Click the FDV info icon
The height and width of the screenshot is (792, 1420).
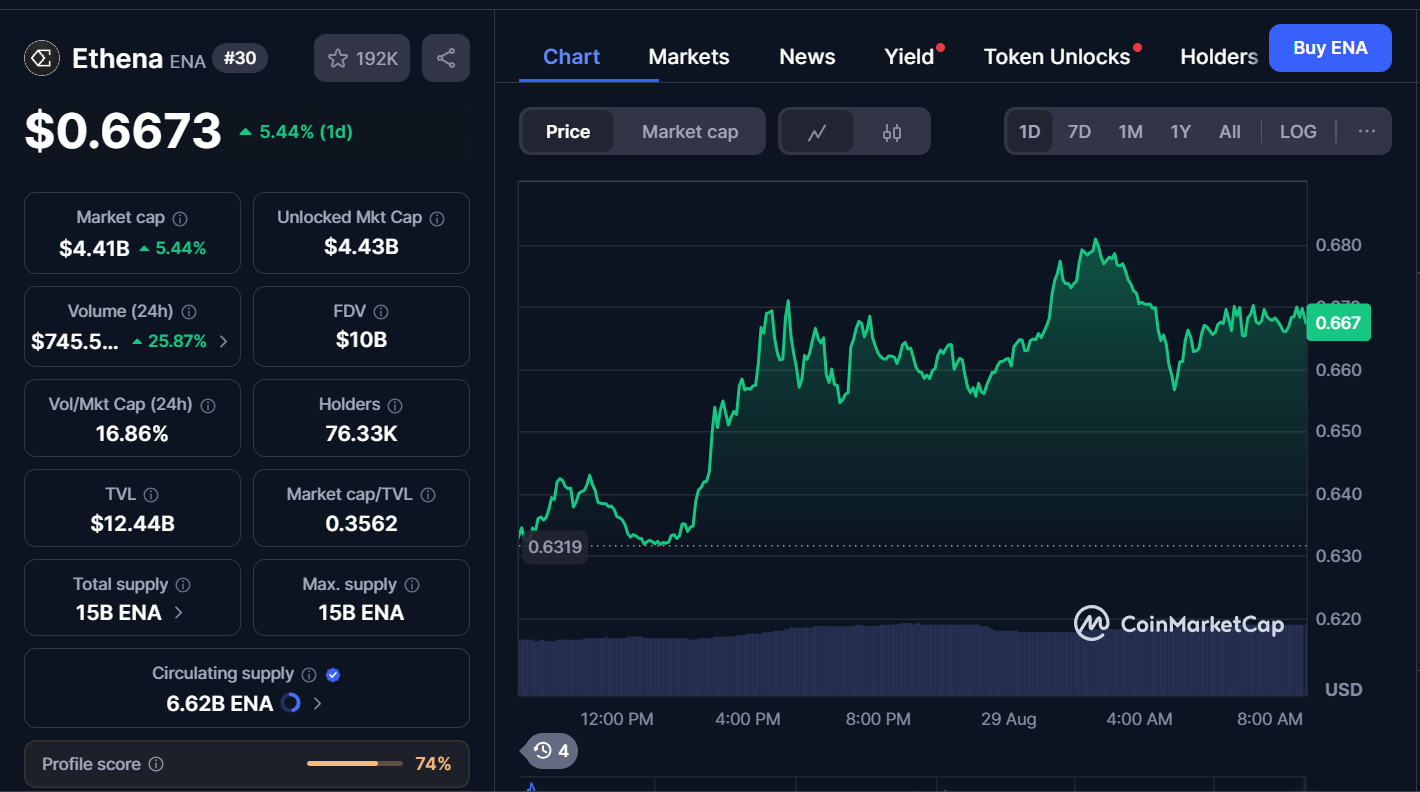tap(381, 312)
